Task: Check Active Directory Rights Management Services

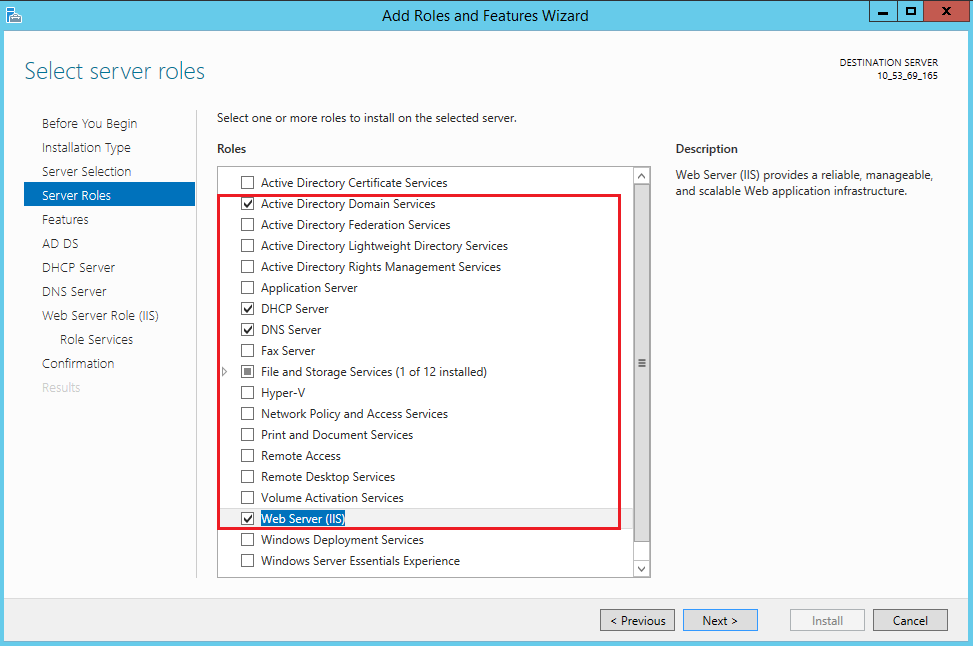Action: coord(248,267)
